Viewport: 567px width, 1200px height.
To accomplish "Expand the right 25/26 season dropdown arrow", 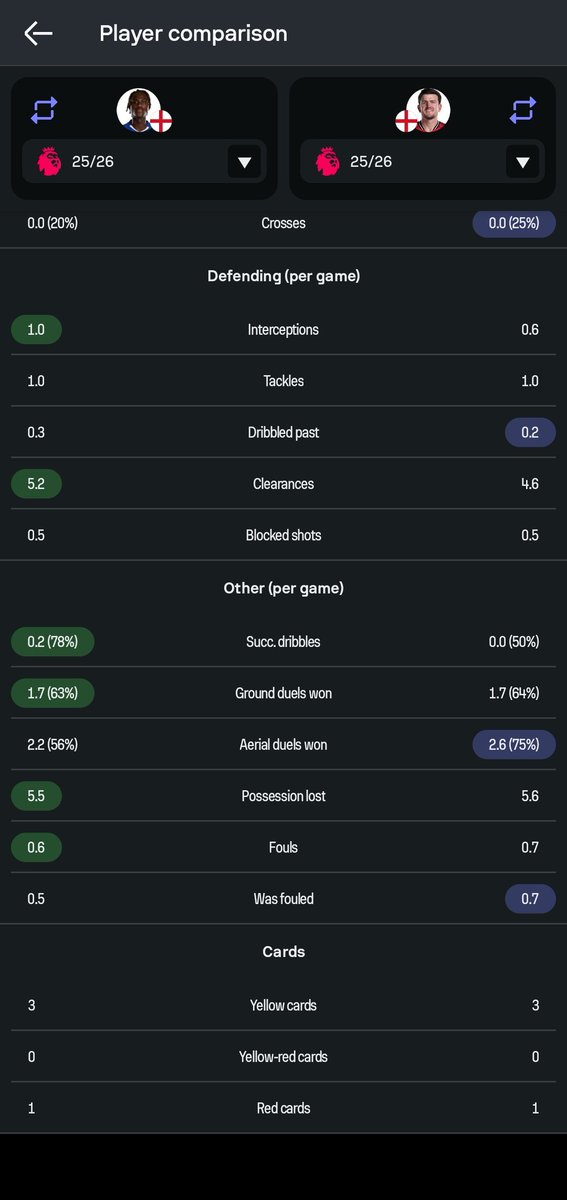I will (x=522, y=162).
